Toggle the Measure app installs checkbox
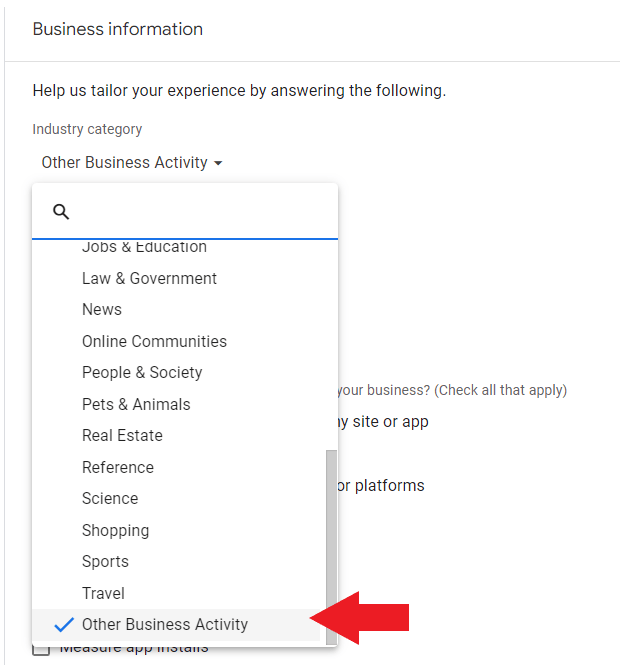This screenshot has width=620, height=665. coord(41,649)
